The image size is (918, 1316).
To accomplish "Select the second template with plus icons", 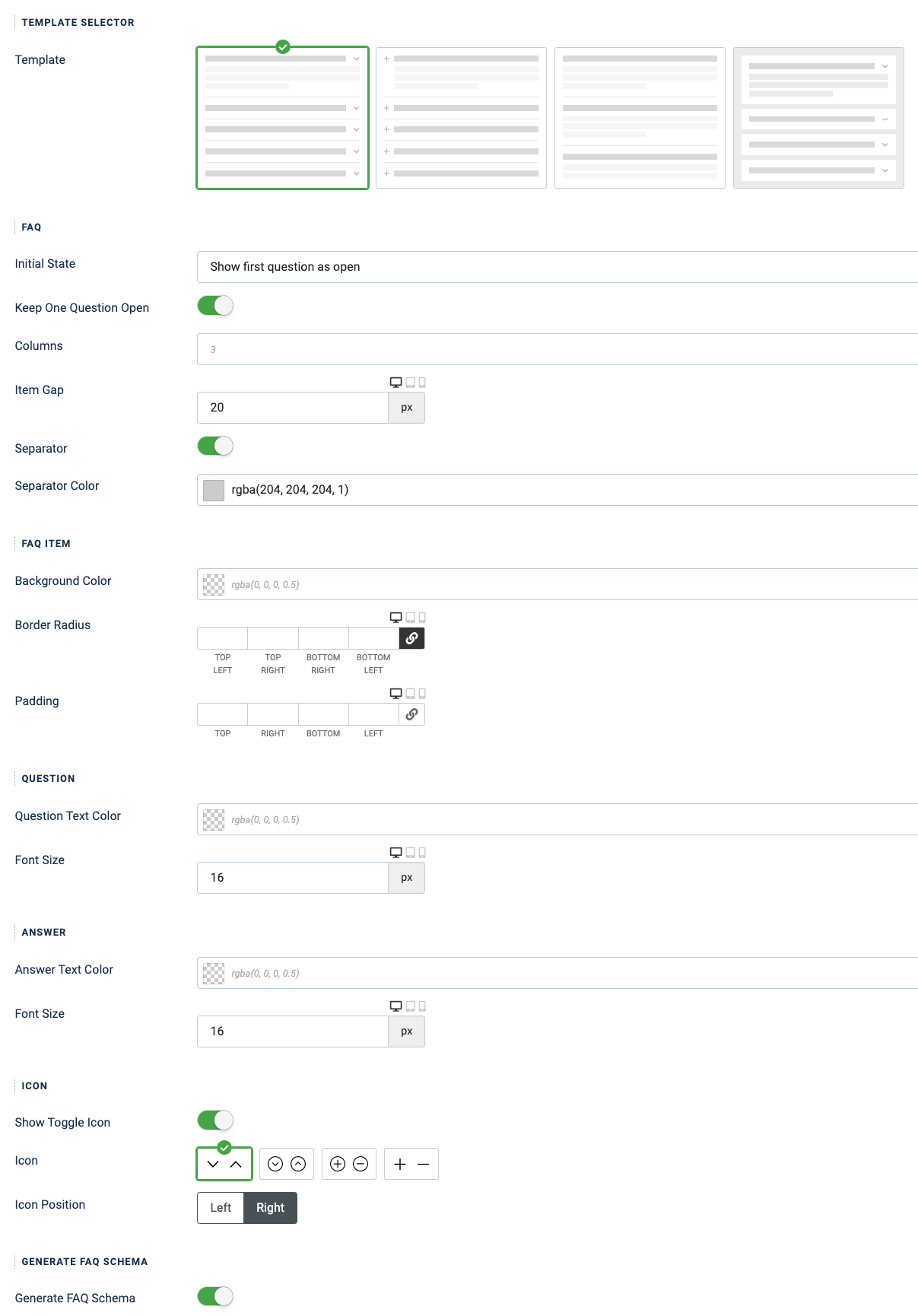I will [461, 118].
